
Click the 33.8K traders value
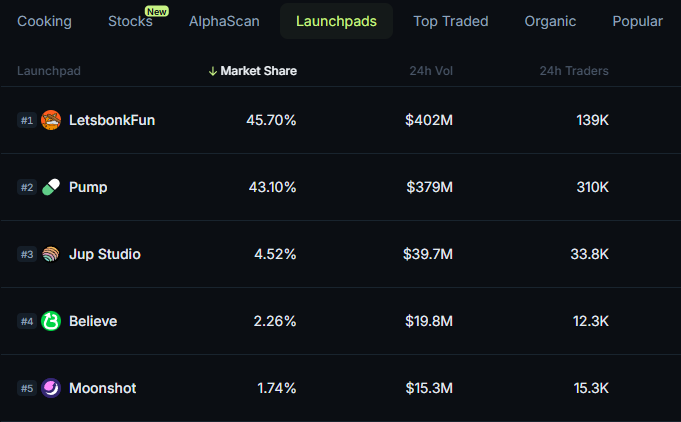click(589, 254)
